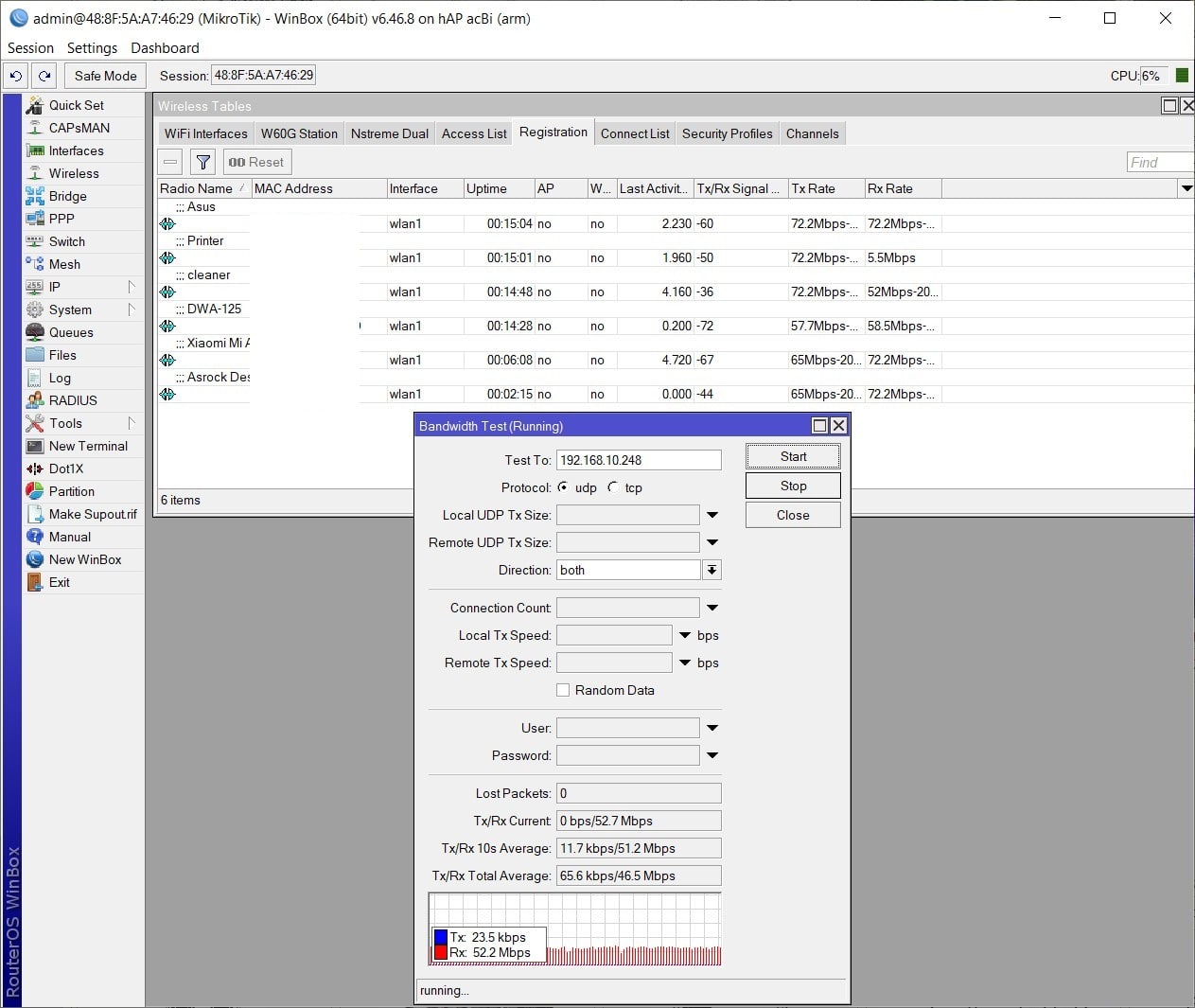Open CAPsMAN in the sidebar
Image resolution: width=1195 pixels, height=1008 pixels.
coord(79,128)
